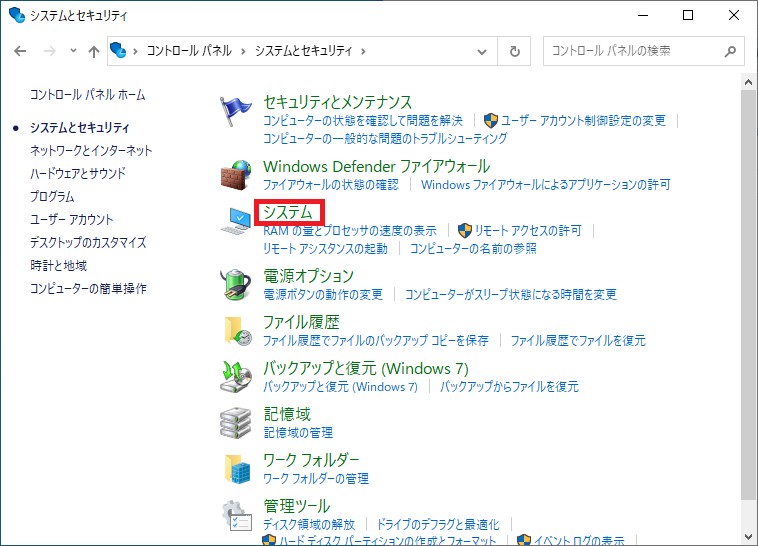
Task: Click コンピューターの状態を確認して問題を解決 link
Action: pos(363,120)
